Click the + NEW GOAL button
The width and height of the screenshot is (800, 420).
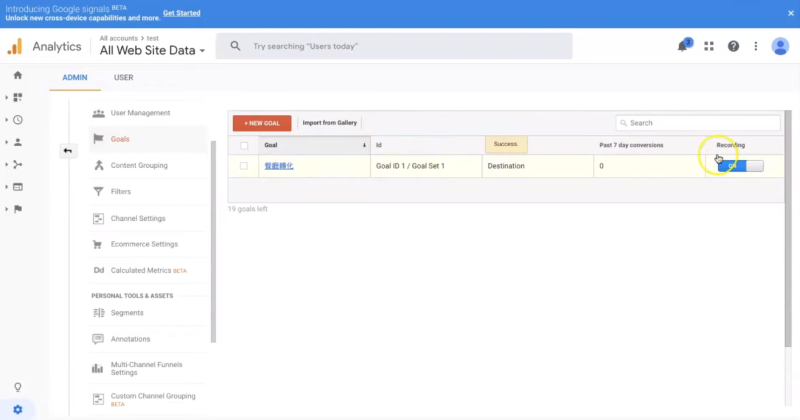[262, 123]
